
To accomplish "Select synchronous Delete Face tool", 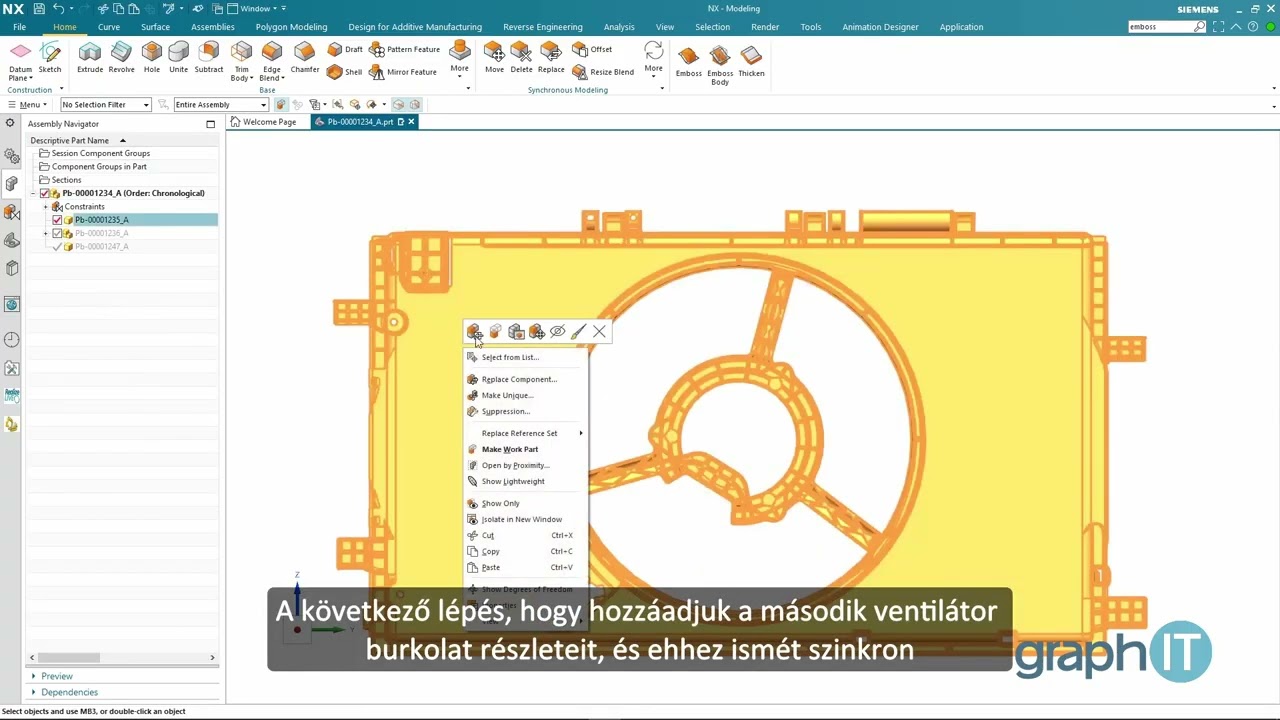I will pos(521,58).
